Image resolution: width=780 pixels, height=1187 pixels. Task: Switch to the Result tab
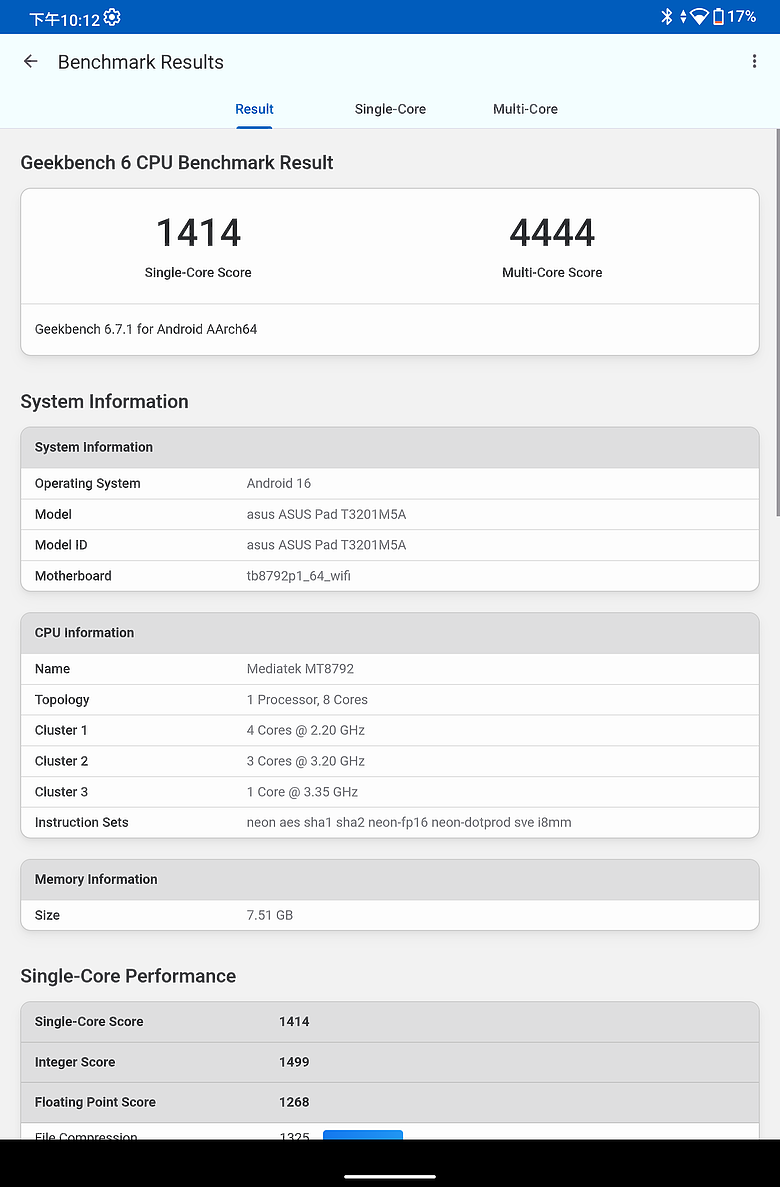(254, 109)
